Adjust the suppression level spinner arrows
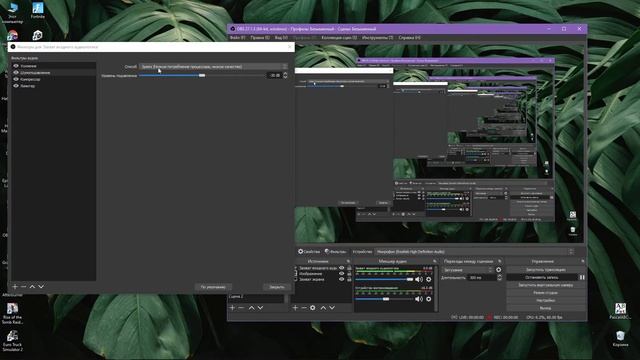This screenshot has height=360, width=640. (x=285, y=76)
